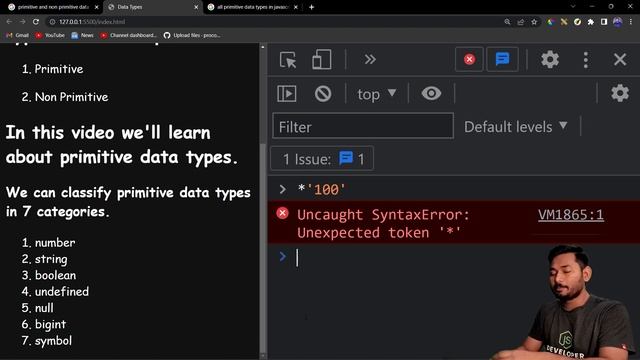
Task: Toggle the device toolbar icon in DevTools
Action: pos(322,60)
